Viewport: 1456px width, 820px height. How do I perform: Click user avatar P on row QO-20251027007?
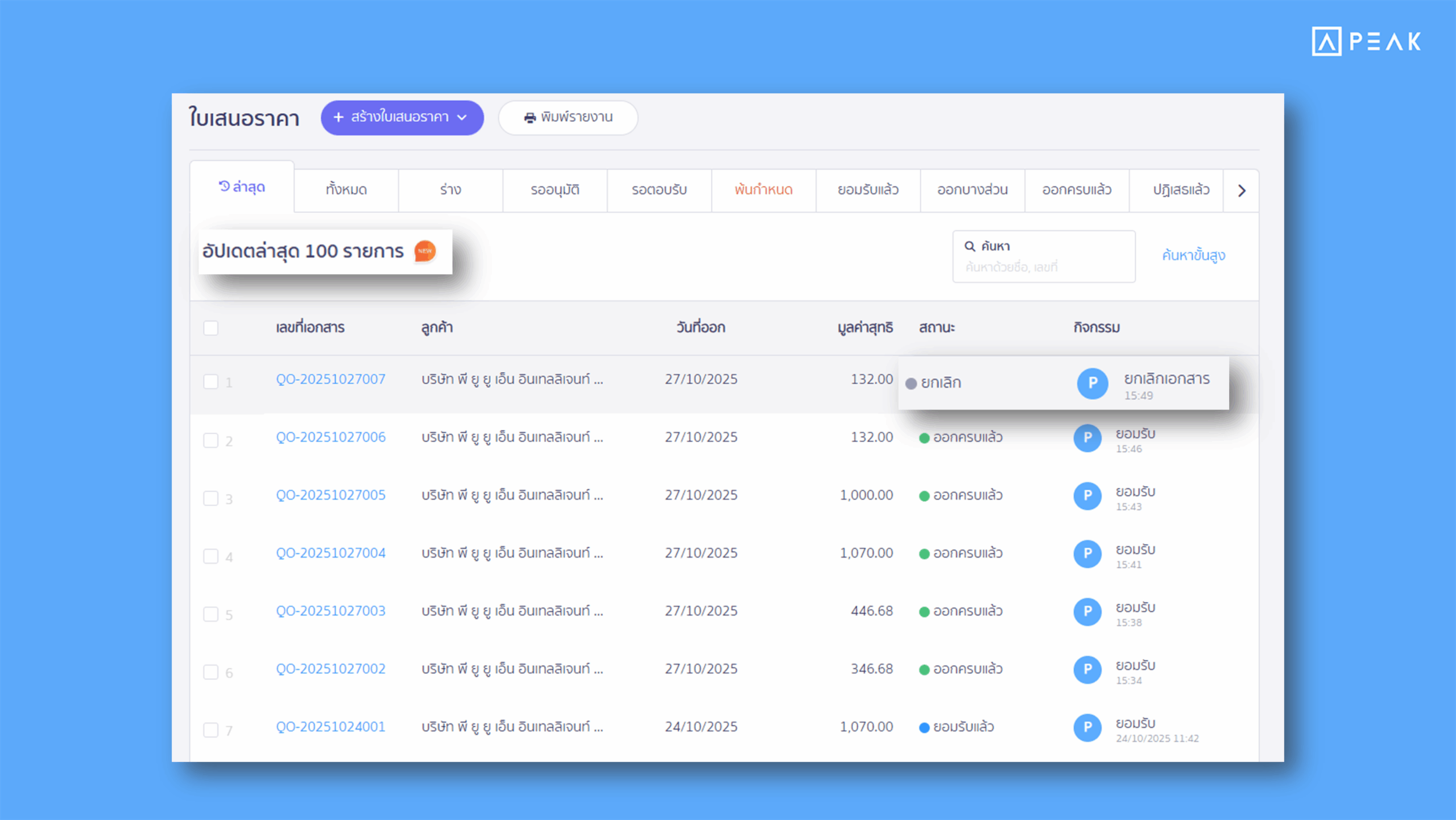point(1092,384)
